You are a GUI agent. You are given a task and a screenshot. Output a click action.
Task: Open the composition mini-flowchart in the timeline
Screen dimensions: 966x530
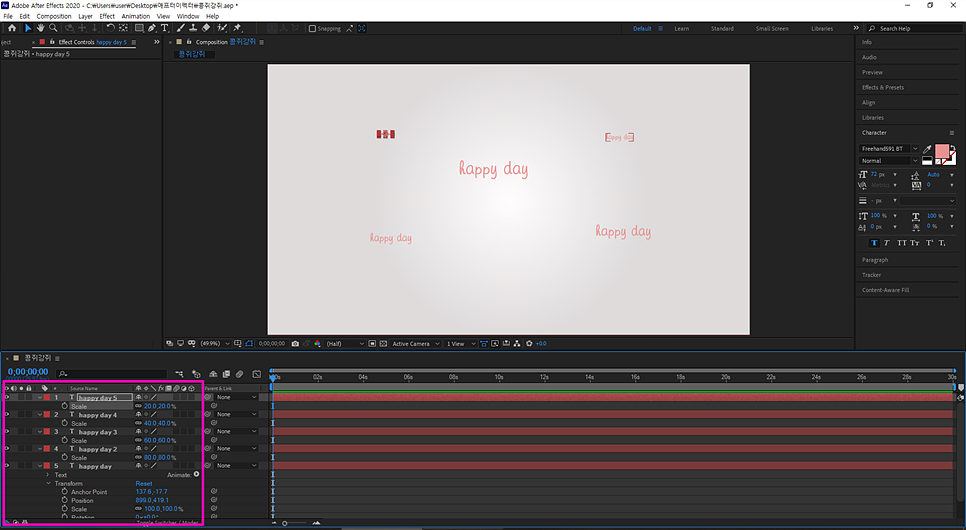(179, 374)
